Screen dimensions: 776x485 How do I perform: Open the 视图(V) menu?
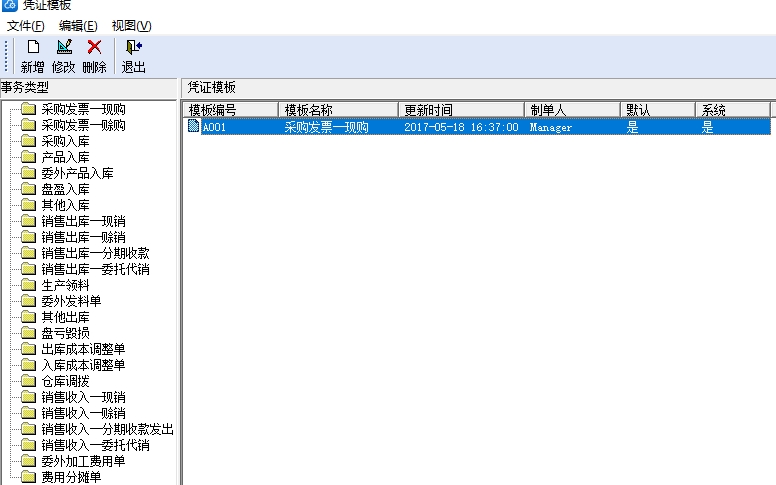(x=131, y=26)
